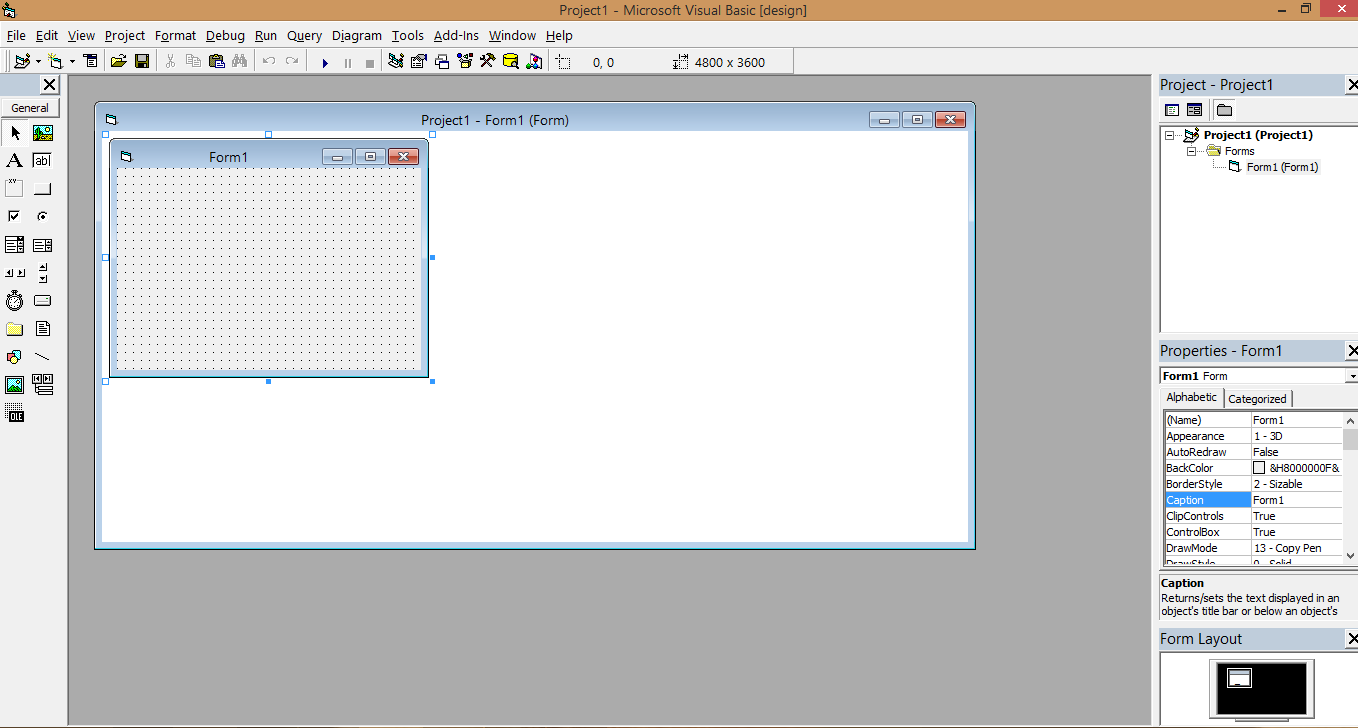Screen dimensions: 1358x728
Task: Select the Pointer tool in the toolbox
Action: pyautogui.click(x=14, y=133)
